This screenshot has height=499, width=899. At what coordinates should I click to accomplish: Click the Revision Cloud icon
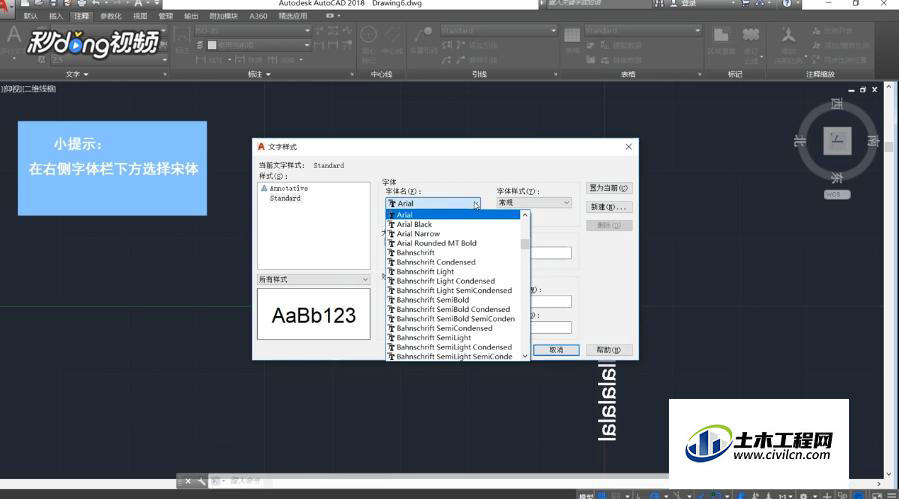pos(751,35)
